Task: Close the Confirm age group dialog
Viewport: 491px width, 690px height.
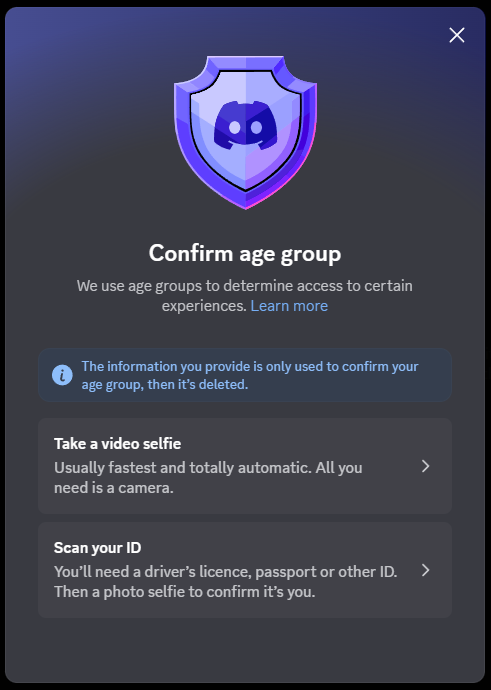Action: (x=457, y=35)
